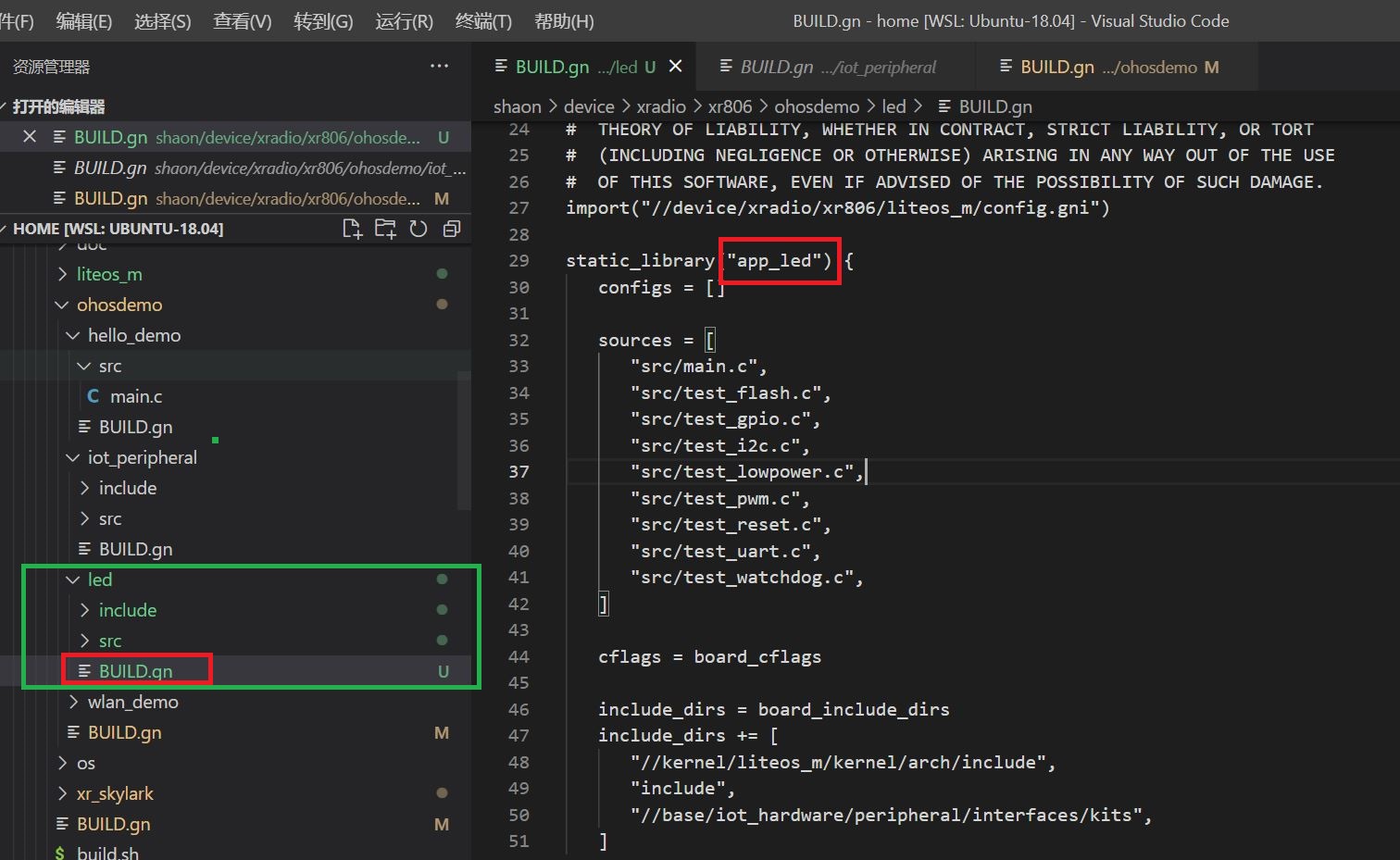This screenshot has height=860, width=1400.
Task: Expand the liteos_m folder
Action: [62, 274]
